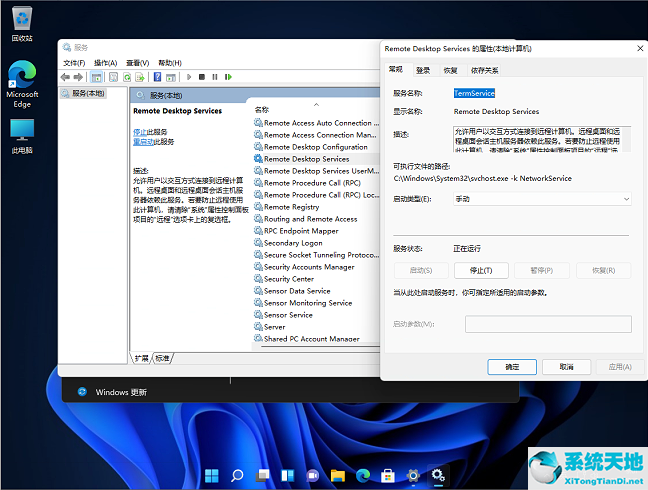This screenshot has height=490, width=648.
Task: Switch to the 依存关系 tab
Action: [485, 70]
